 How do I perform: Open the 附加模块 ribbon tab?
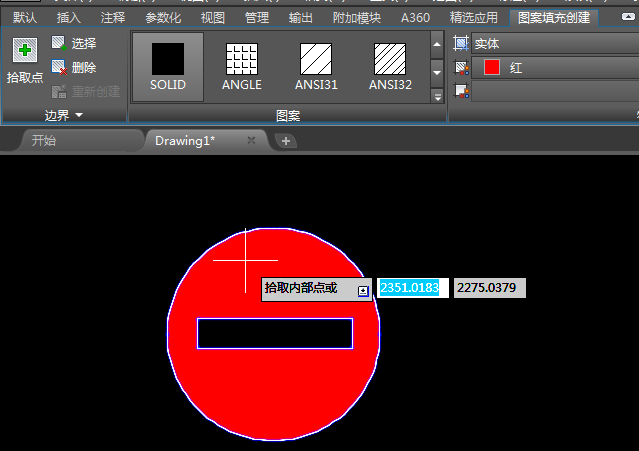coord(357,18)
